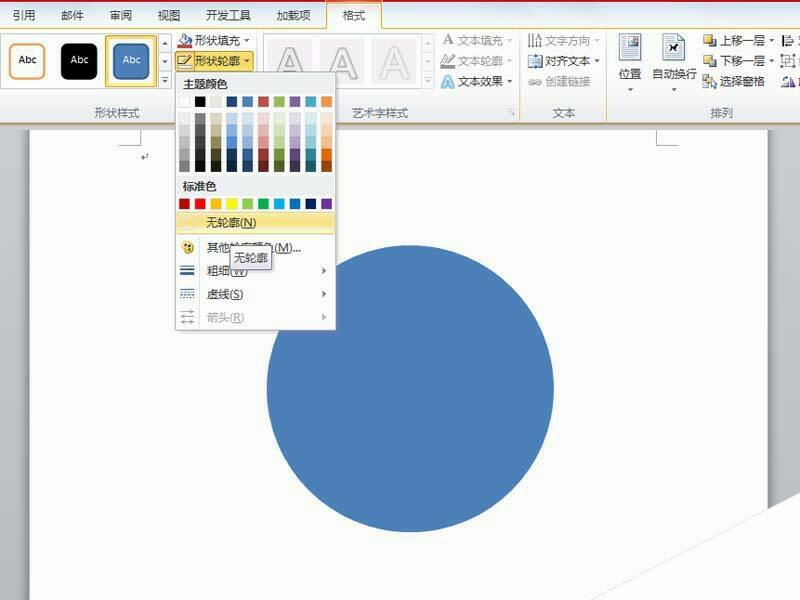Switch to the Mailings (邮件) tab

[72, 15]
